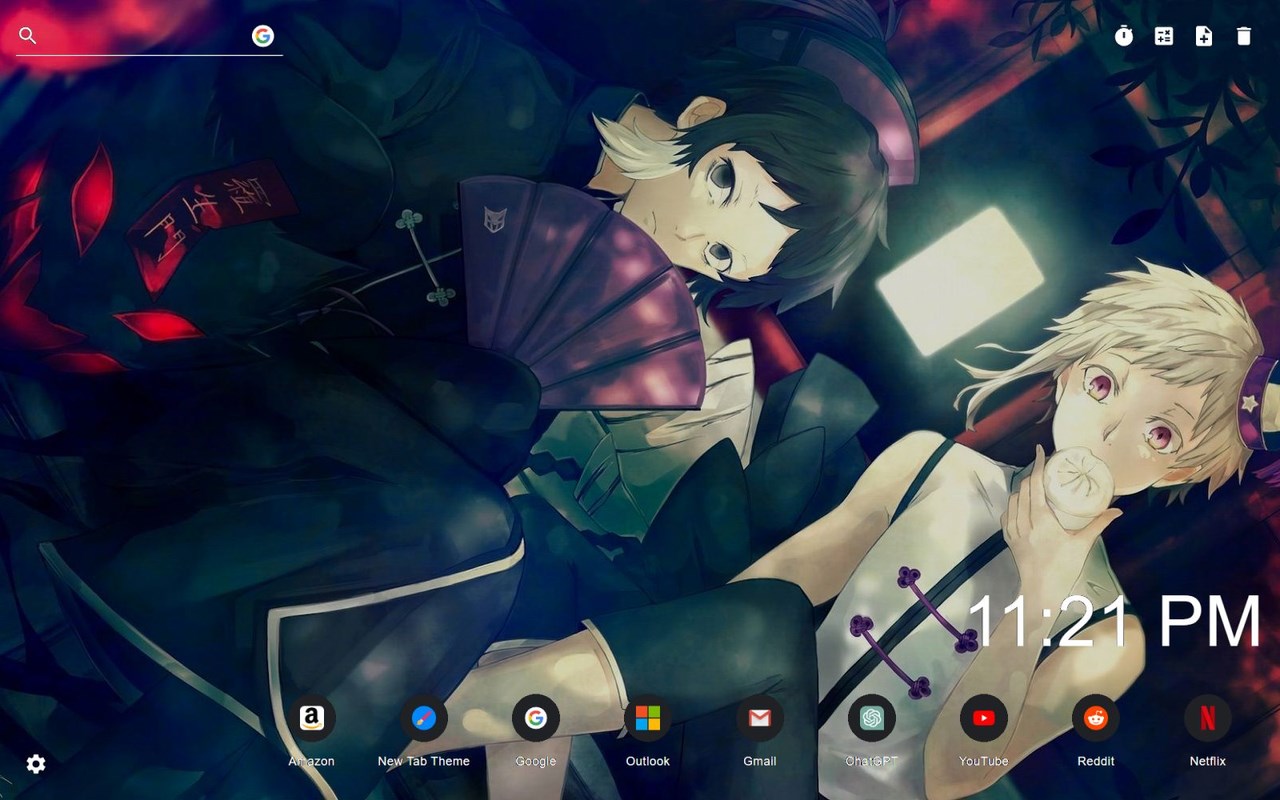Open the timer stopwatch tool
This screenshot has width=1280, height=800.
(x=1124, y=36)
